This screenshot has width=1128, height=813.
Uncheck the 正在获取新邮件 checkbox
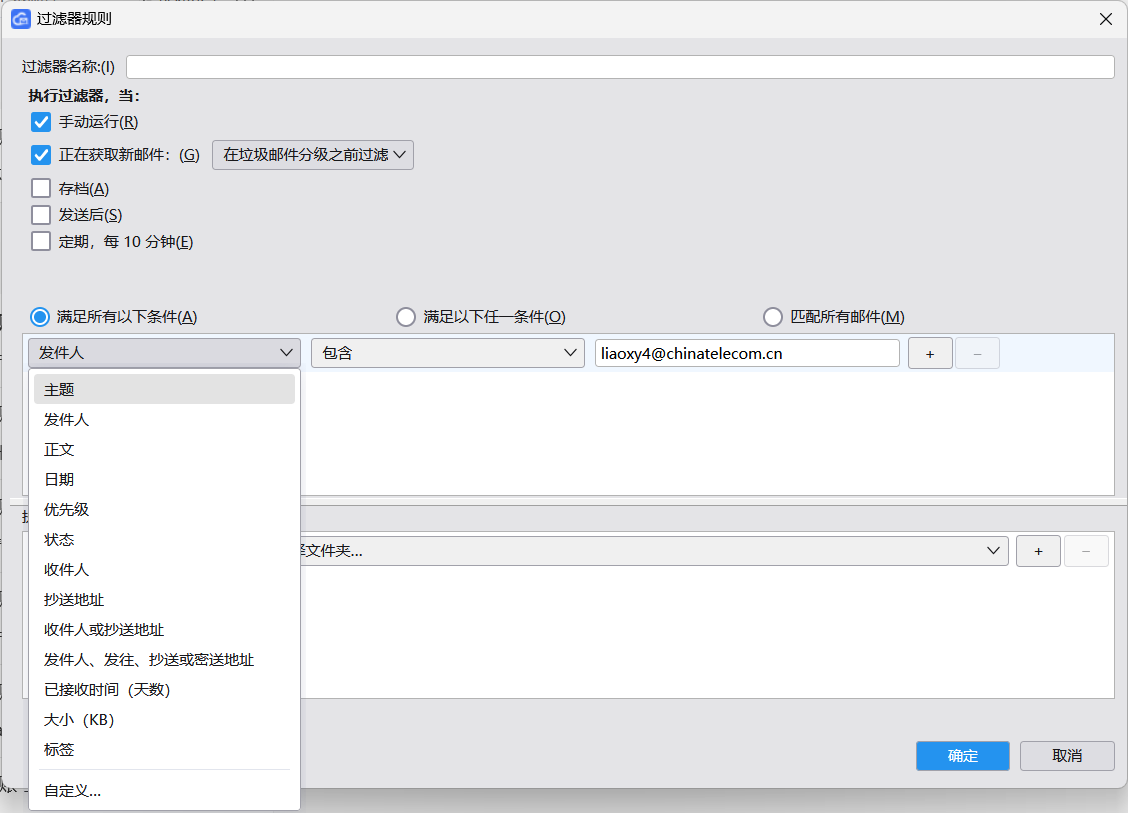coord(41,155)
